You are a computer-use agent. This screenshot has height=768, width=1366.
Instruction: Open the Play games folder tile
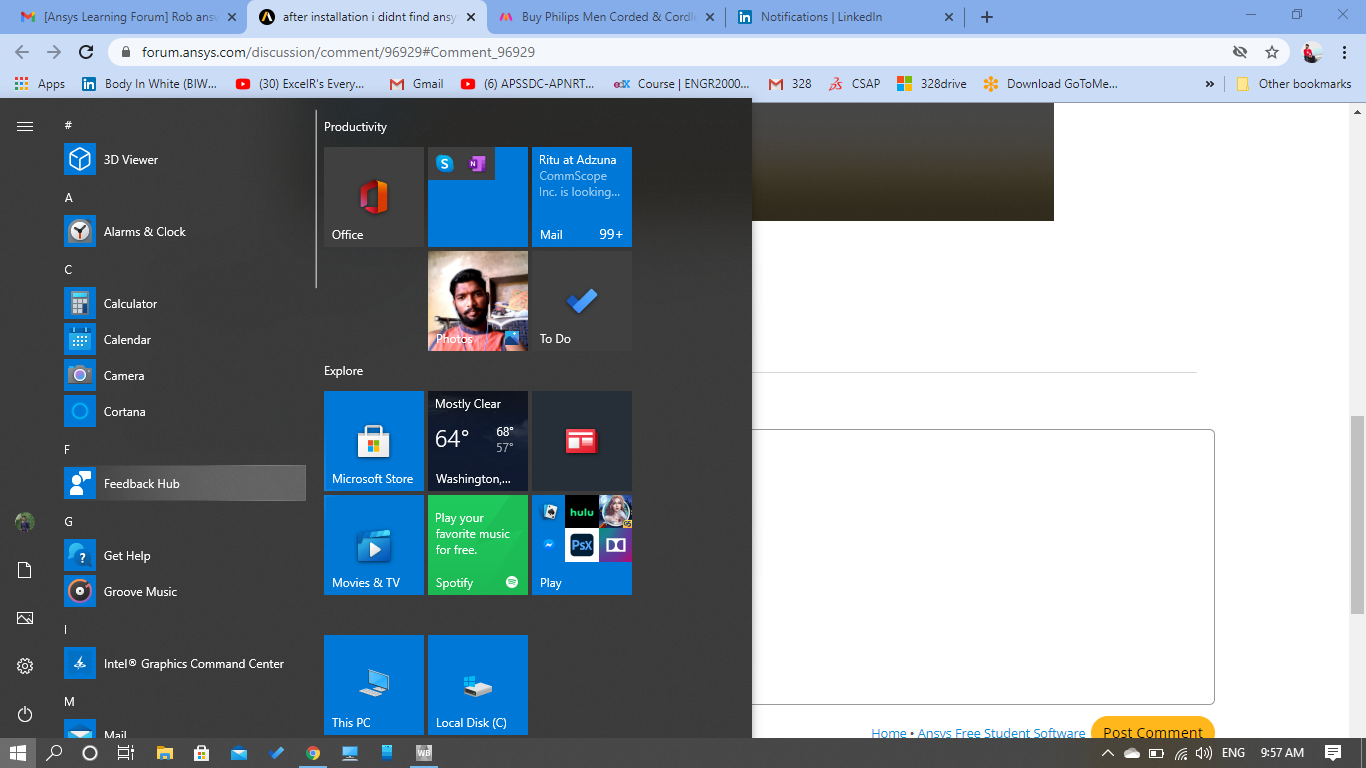[x=582, y=545]
